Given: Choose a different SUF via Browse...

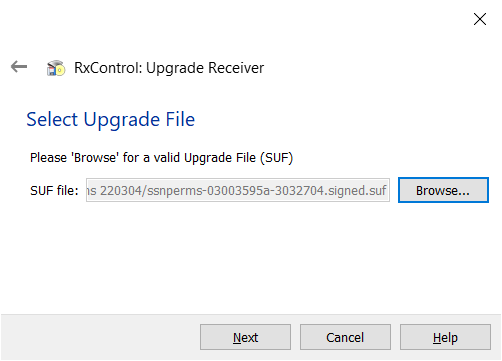Looking at the screenshot, I should (x=443, y=190).
